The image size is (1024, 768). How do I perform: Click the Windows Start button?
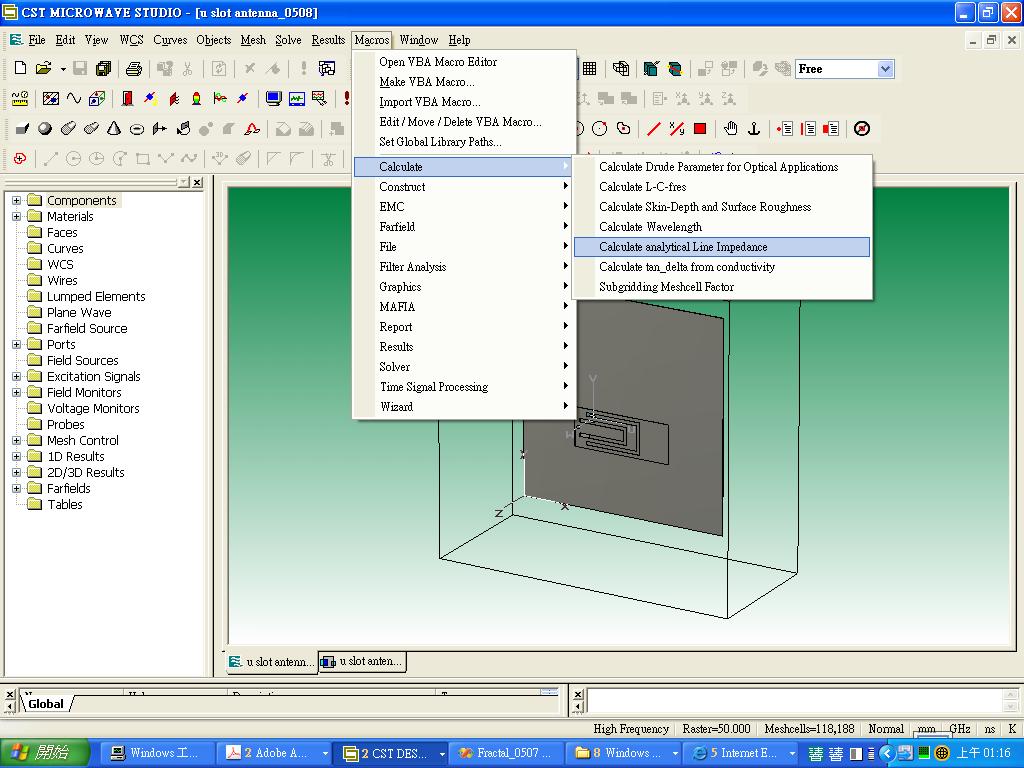(44, 753)
